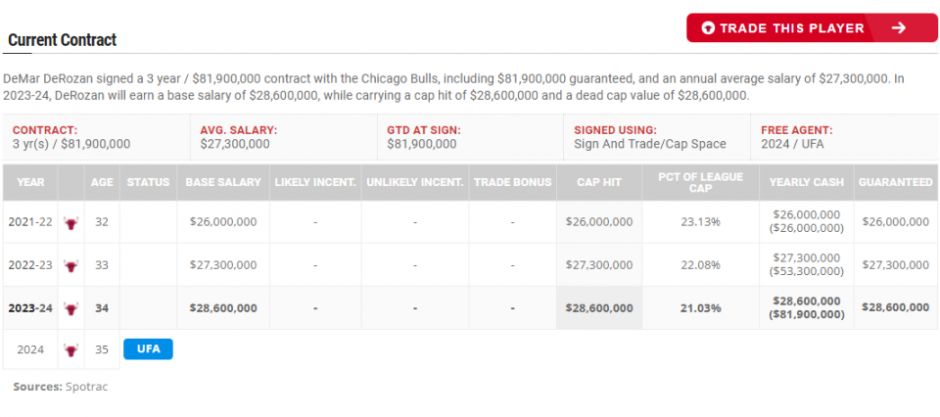Click the $28,600,000 highlighted cap hit cell
940x417 pixels.
point(599,308)
